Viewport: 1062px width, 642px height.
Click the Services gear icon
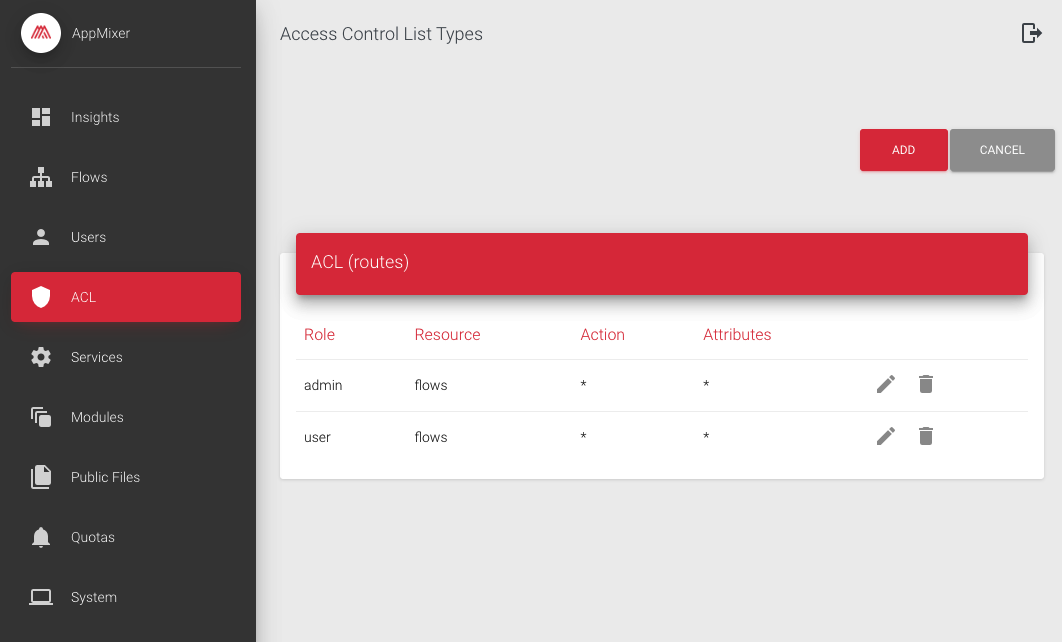pyautogui.click(x=41, y=357)
